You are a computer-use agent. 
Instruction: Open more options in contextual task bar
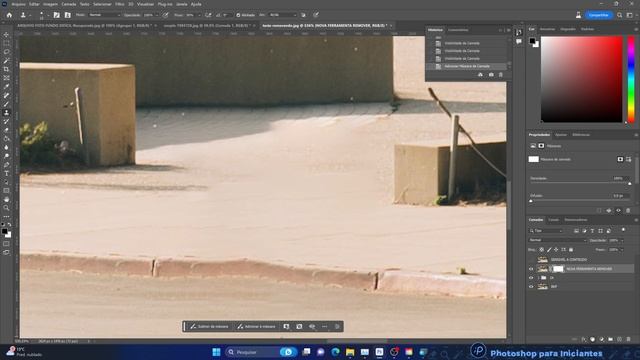click(324, 327)
